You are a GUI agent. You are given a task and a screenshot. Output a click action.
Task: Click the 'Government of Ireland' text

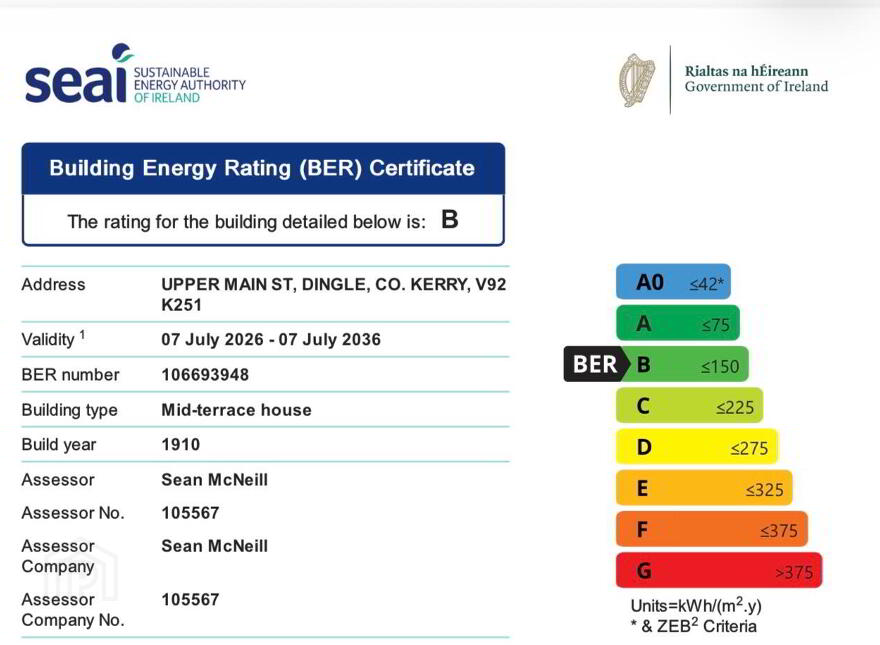[x=756, y=86]
